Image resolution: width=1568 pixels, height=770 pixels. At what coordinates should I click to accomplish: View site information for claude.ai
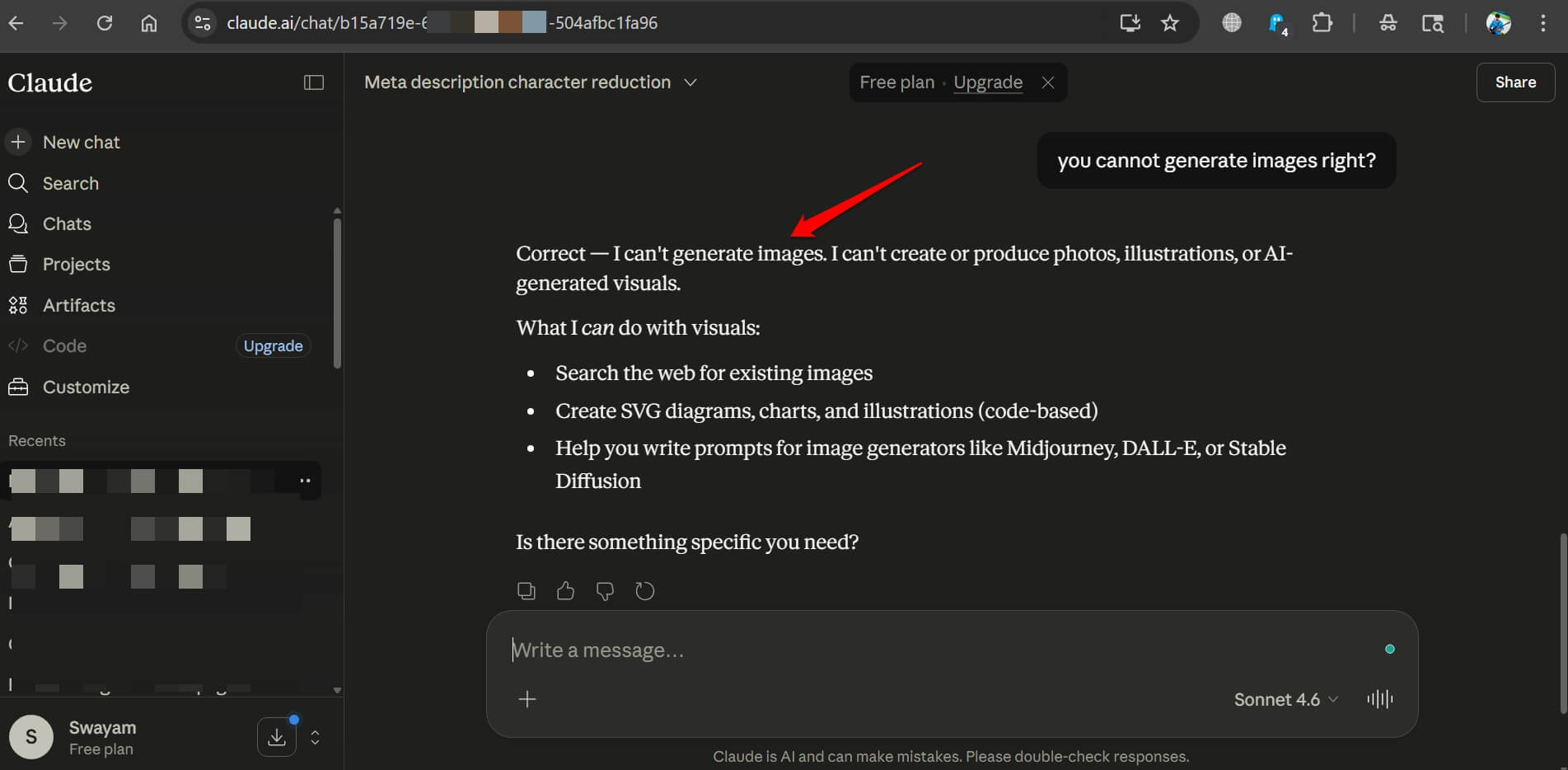pos(203,23)
